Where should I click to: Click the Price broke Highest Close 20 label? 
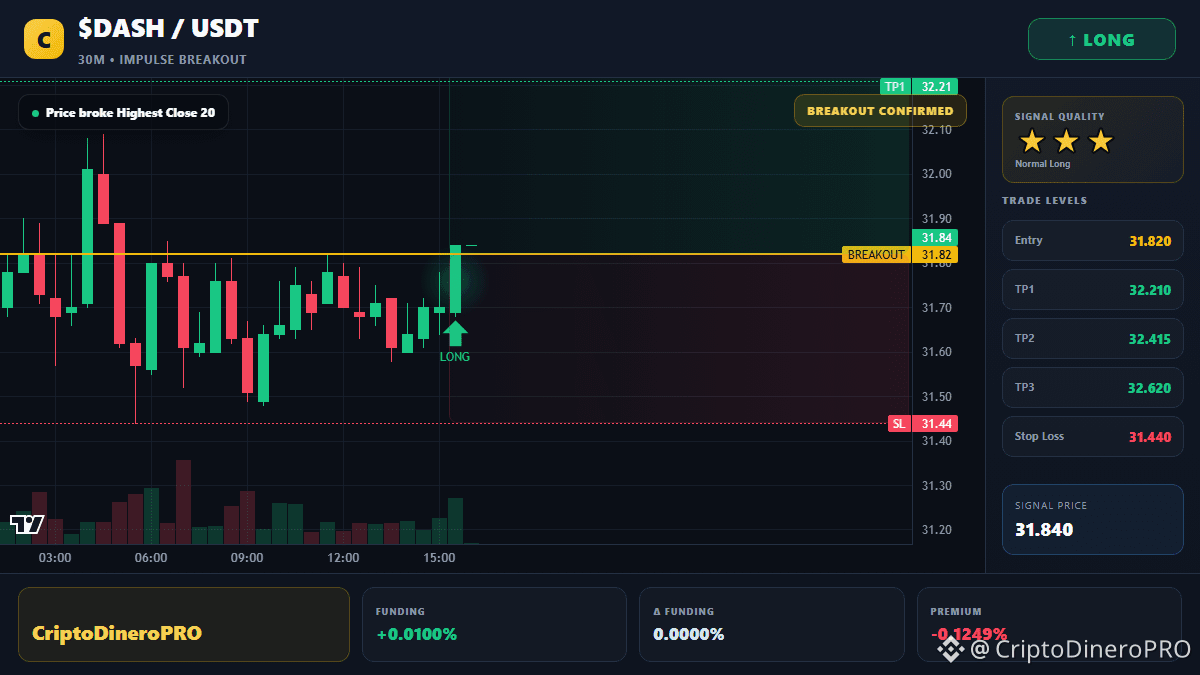point(123,113)
